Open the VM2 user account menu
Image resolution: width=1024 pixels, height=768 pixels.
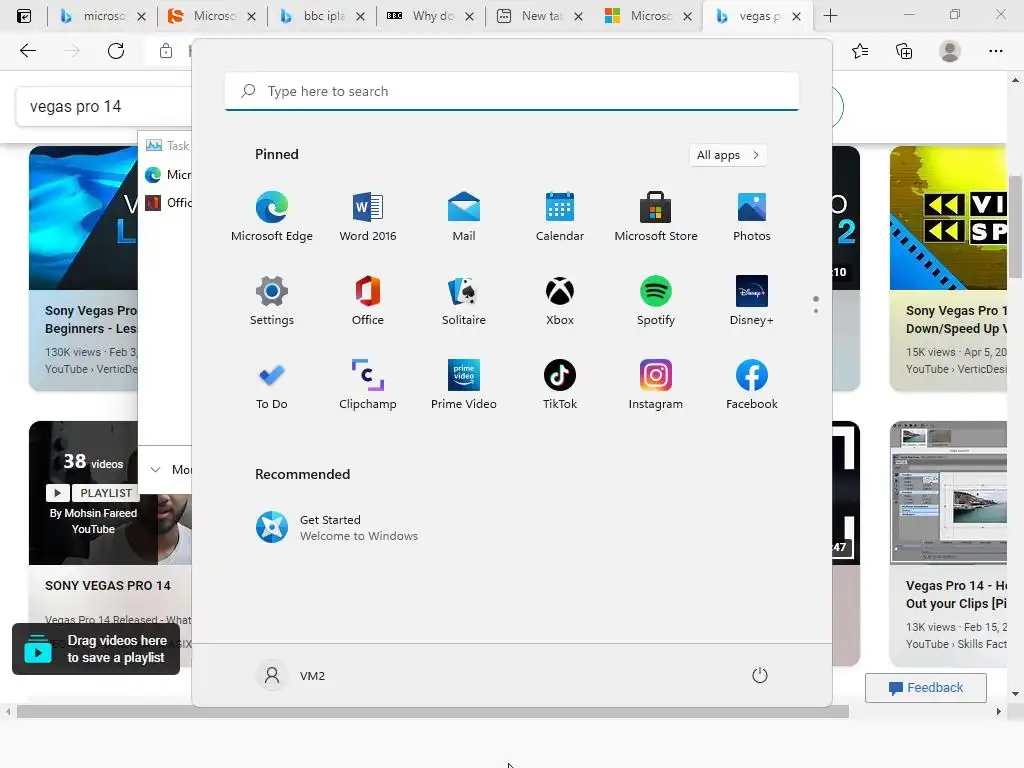(x=291, y=675)
